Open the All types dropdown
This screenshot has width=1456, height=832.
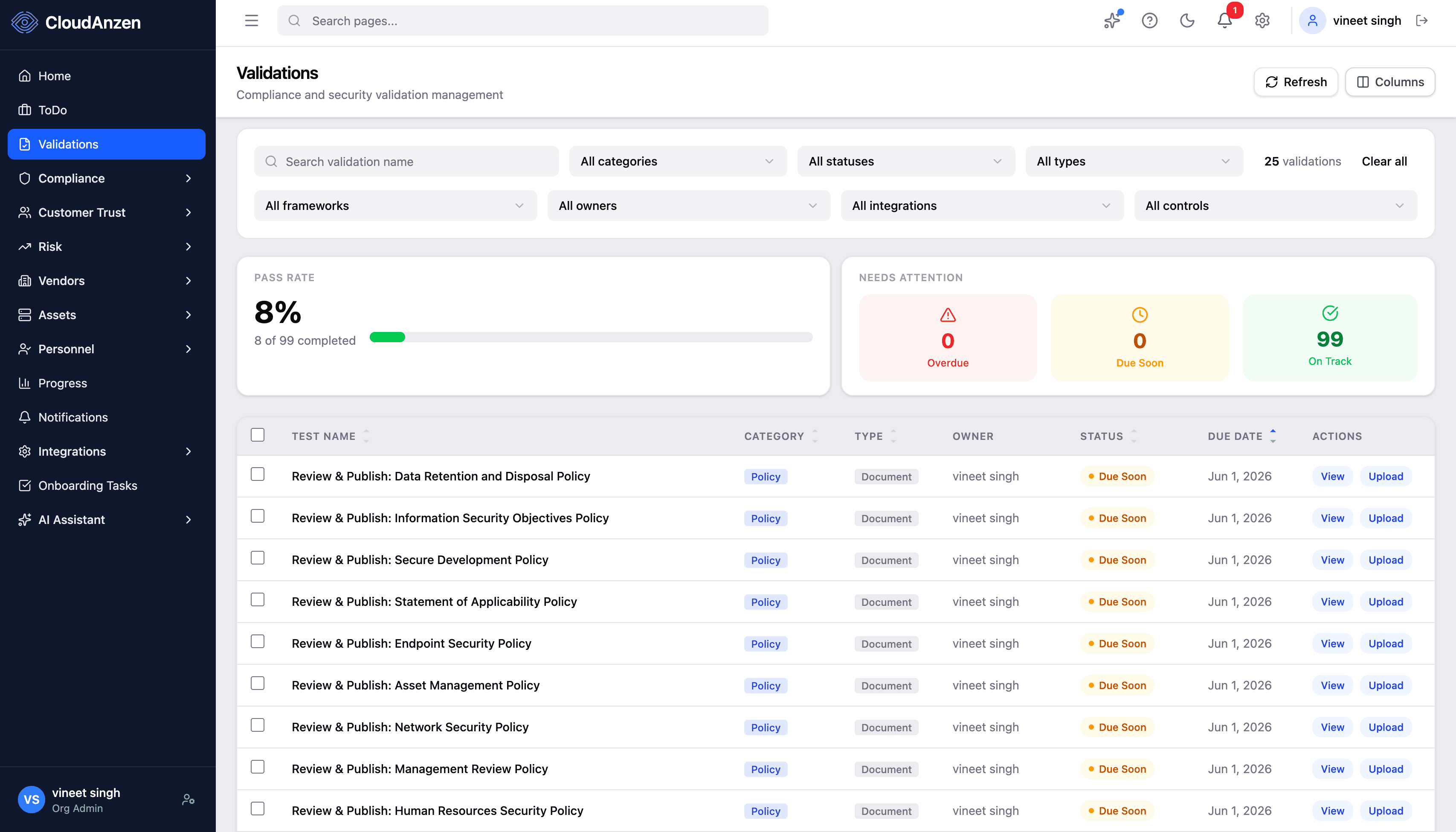tap(1134, 161)
